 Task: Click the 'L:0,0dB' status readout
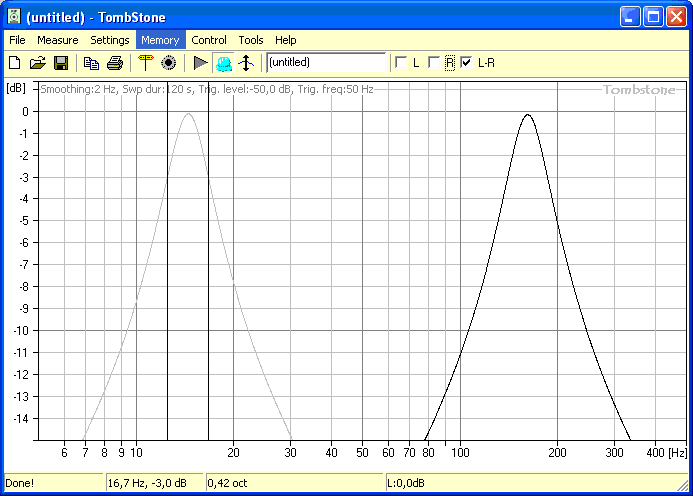[406, 483]
